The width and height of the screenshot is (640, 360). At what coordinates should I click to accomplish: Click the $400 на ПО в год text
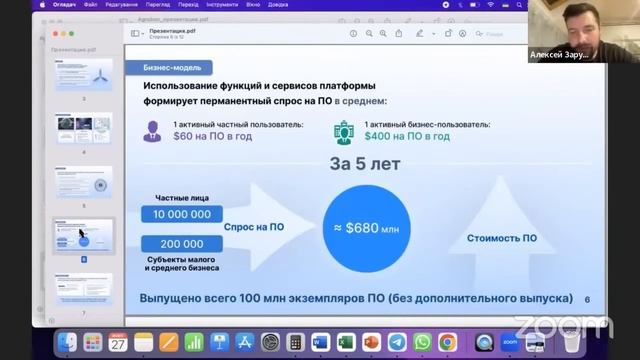click(407, 136)
